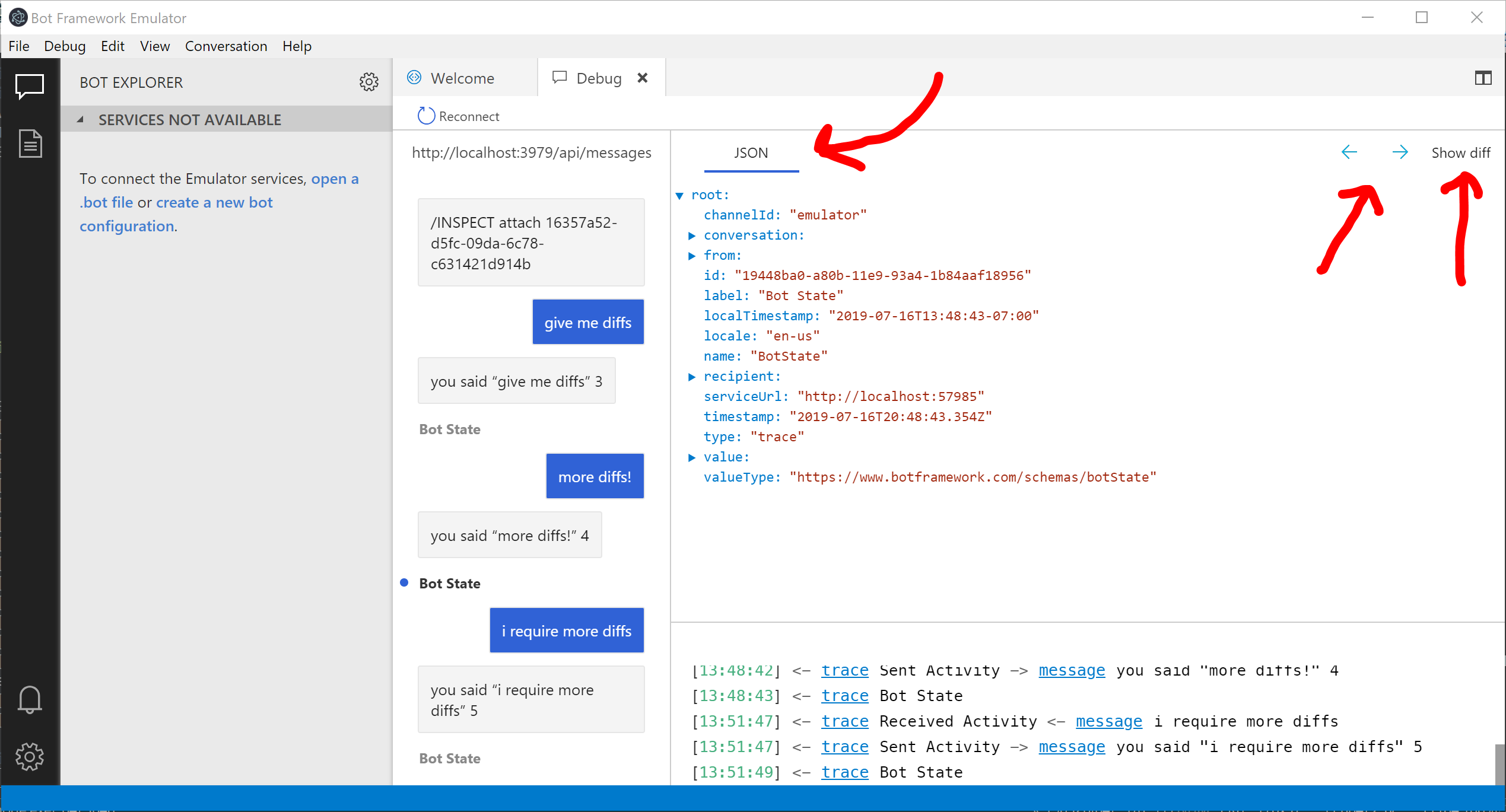Expand the conversation JSON node
Image resolution: width=1506 pixels, height=812 pixels.
(x=691, y=235)
